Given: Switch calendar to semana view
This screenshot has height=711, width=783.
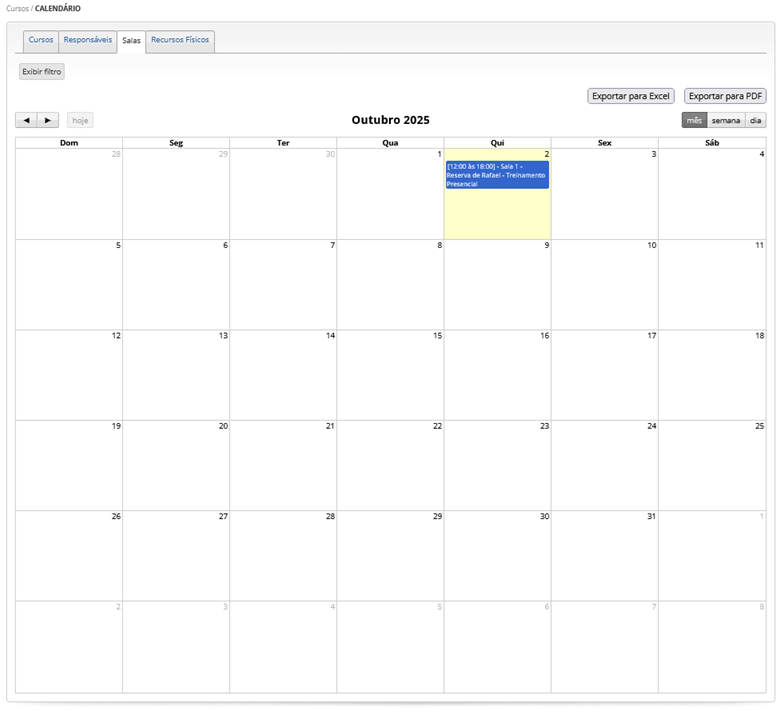Looking at the screenshot, I should pyautogui.click(x=725, y=120).
